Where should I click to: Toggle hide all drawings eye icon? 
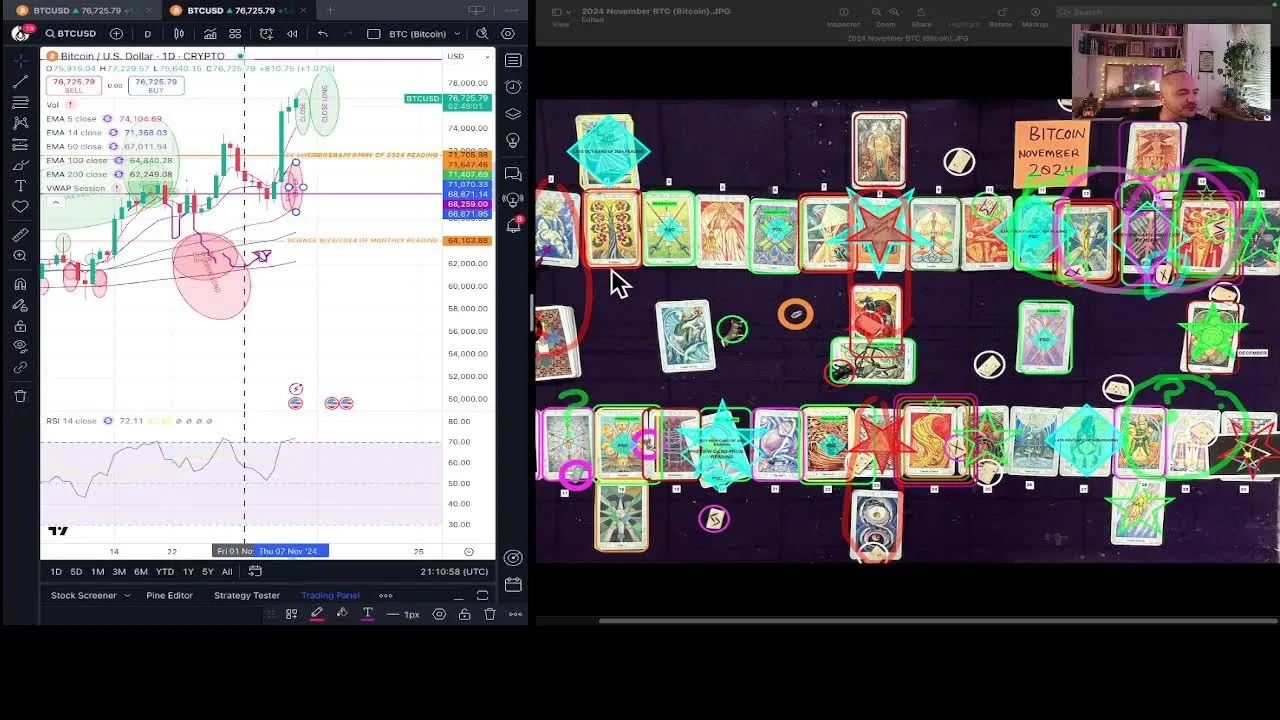(x=20, y=346)
